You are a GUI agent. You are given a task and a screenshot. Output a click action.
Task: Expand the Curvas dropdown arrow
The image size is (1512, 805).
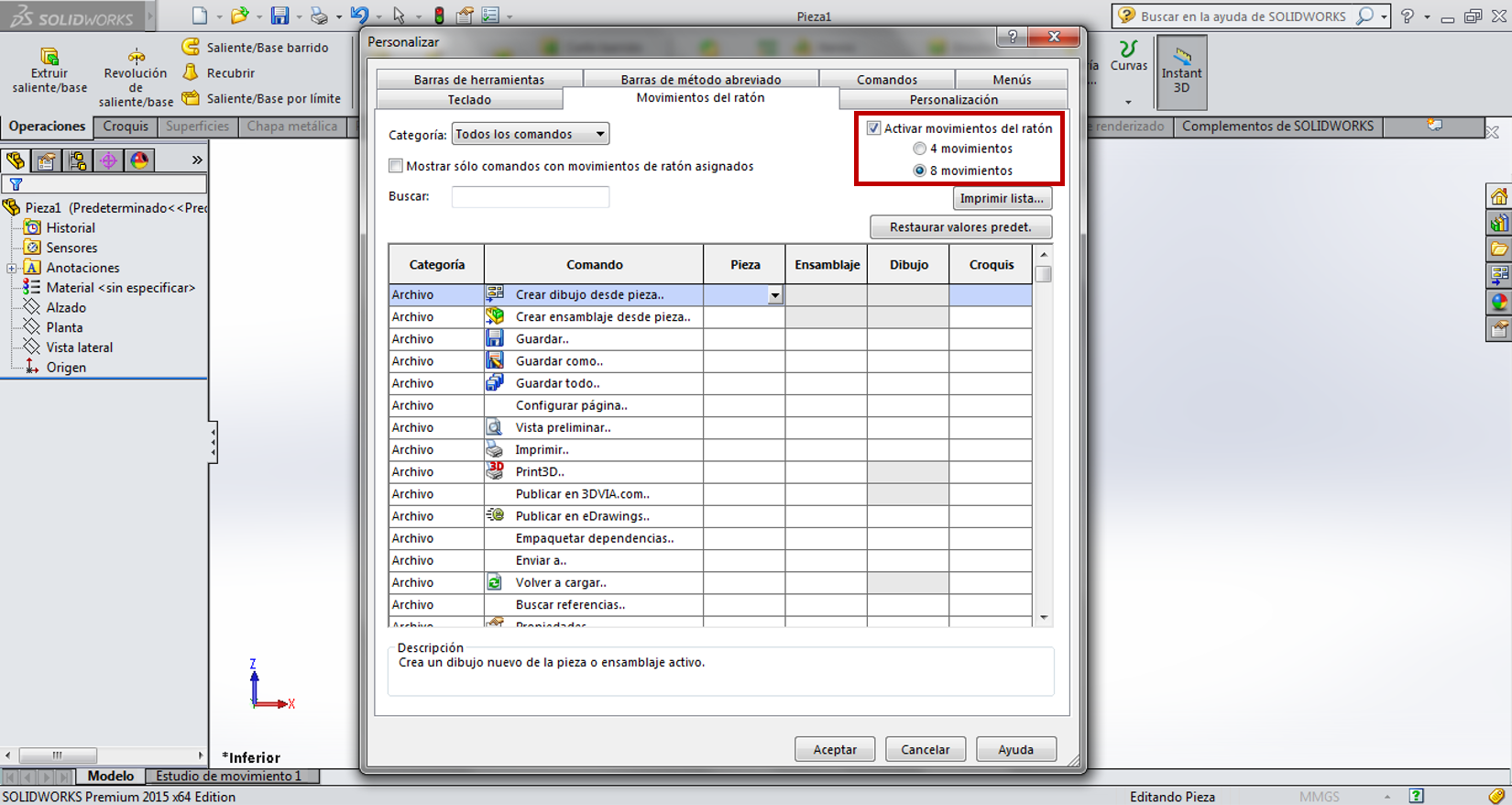coord(1128,102)
